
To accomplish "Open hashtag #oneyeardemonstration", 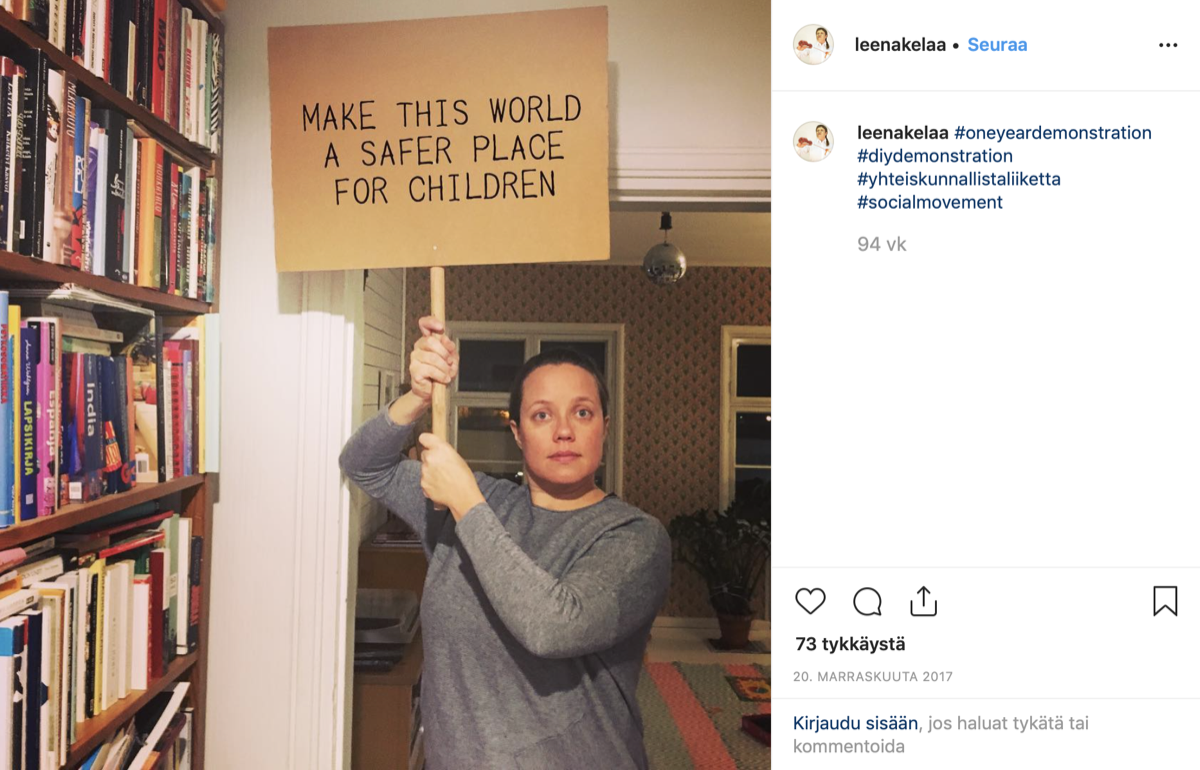I will click(x=1053, y=133).
